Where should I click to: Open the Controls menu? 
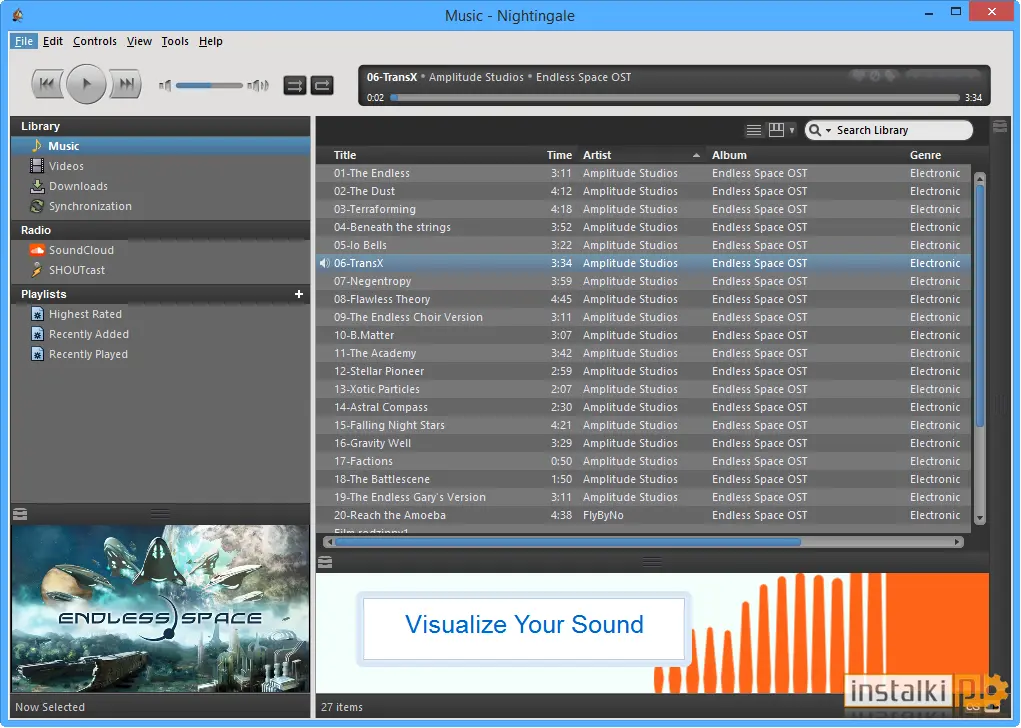coord(94,41)
